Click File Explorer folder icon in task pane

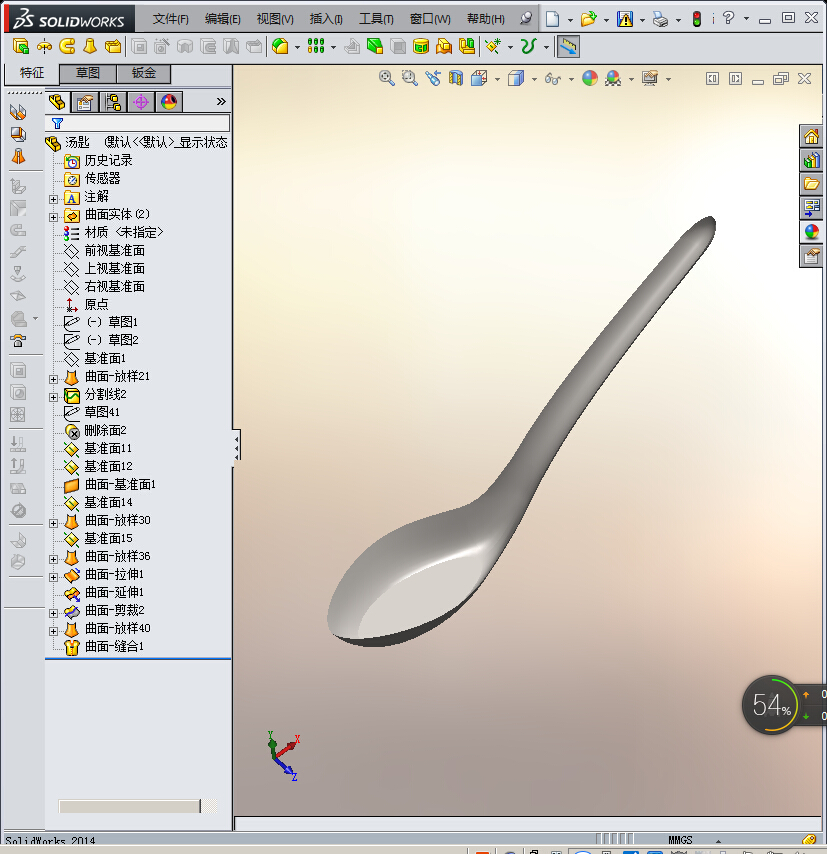[x=811, y=184]
